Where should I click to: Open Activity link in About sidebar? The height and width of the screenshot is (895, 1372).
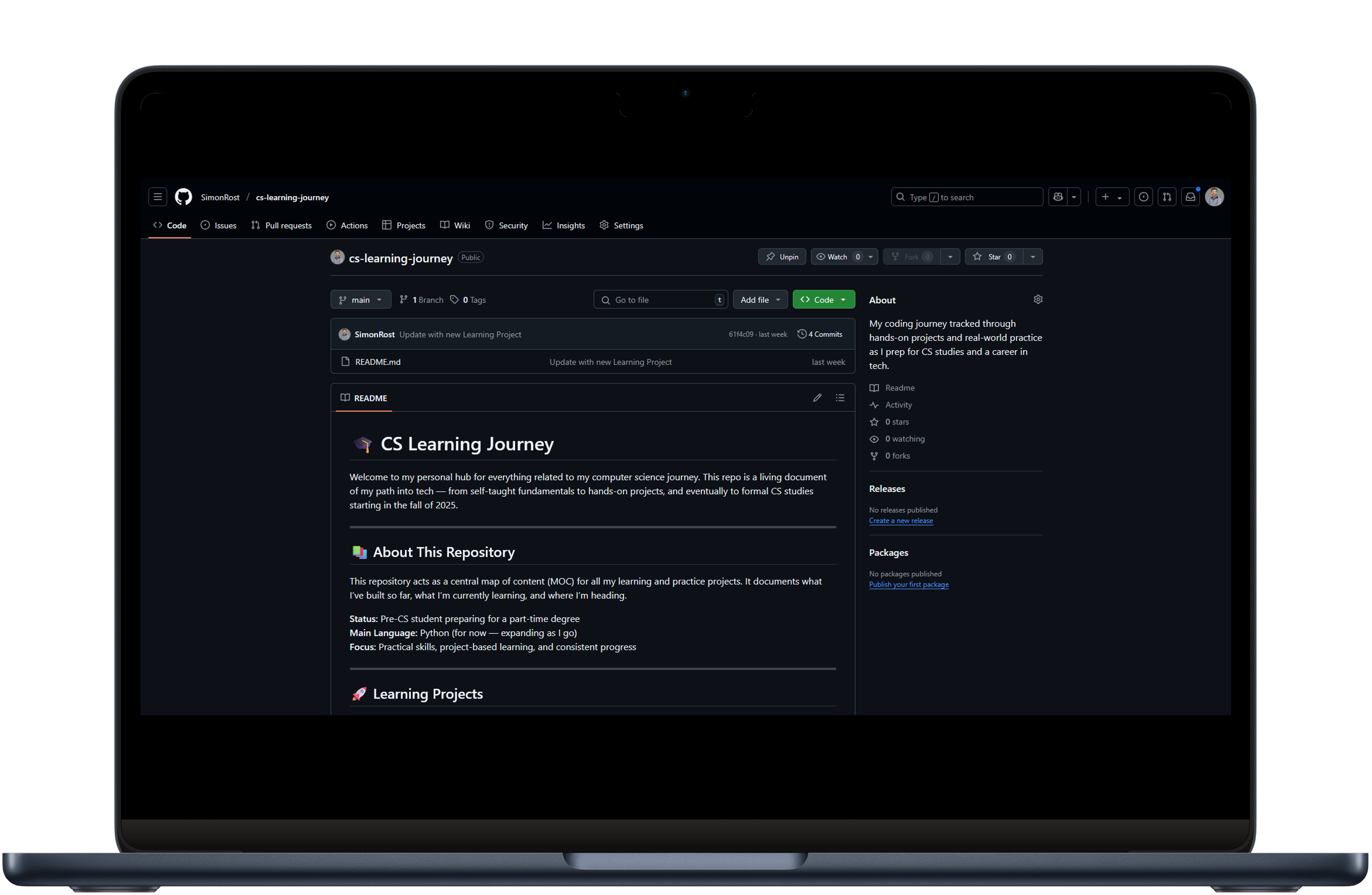[x=891, y=405]
